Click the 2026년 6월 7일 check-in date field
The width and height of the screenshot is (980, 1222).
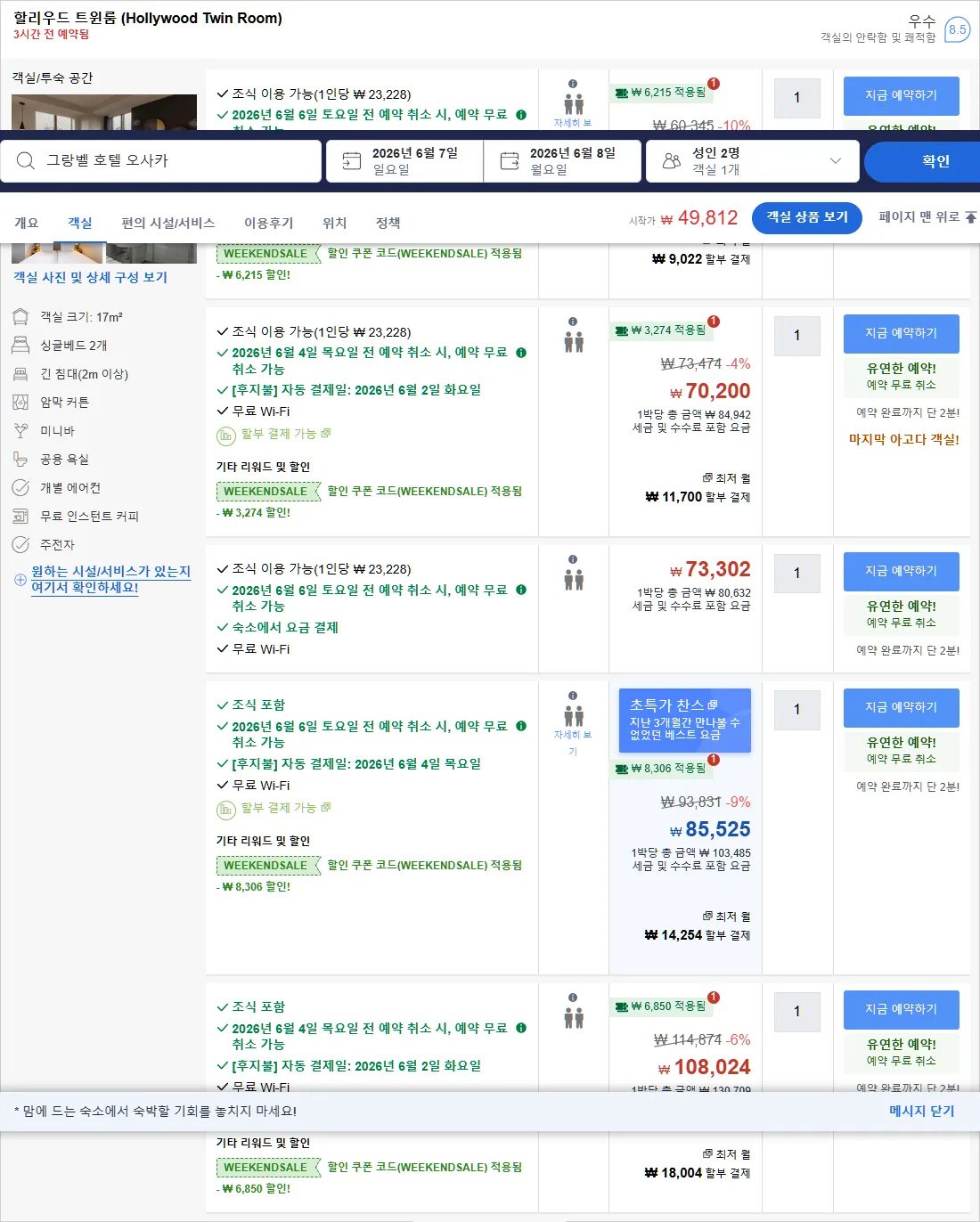(404, 161)
